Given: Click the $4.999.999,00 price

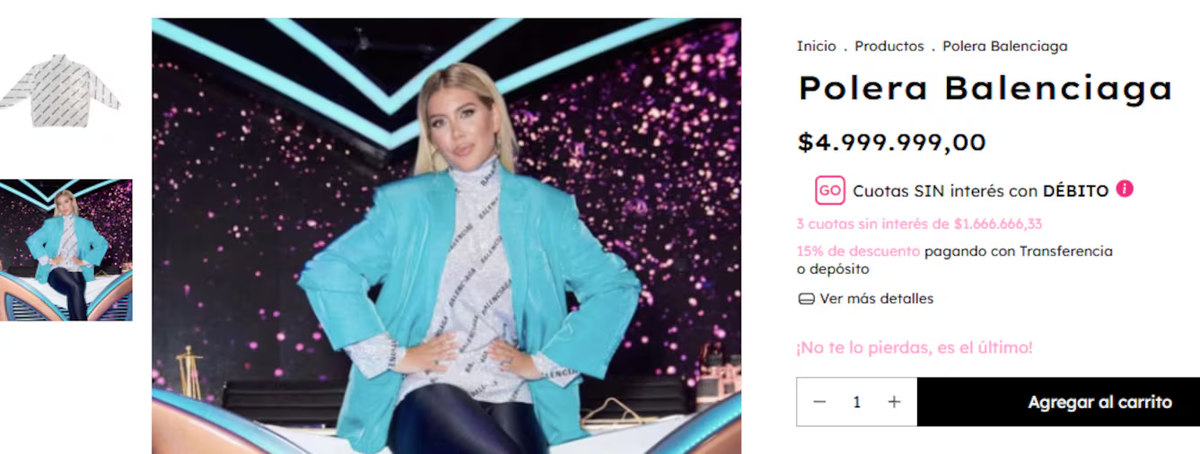Looking at the screenshot, I should [892, 142].
